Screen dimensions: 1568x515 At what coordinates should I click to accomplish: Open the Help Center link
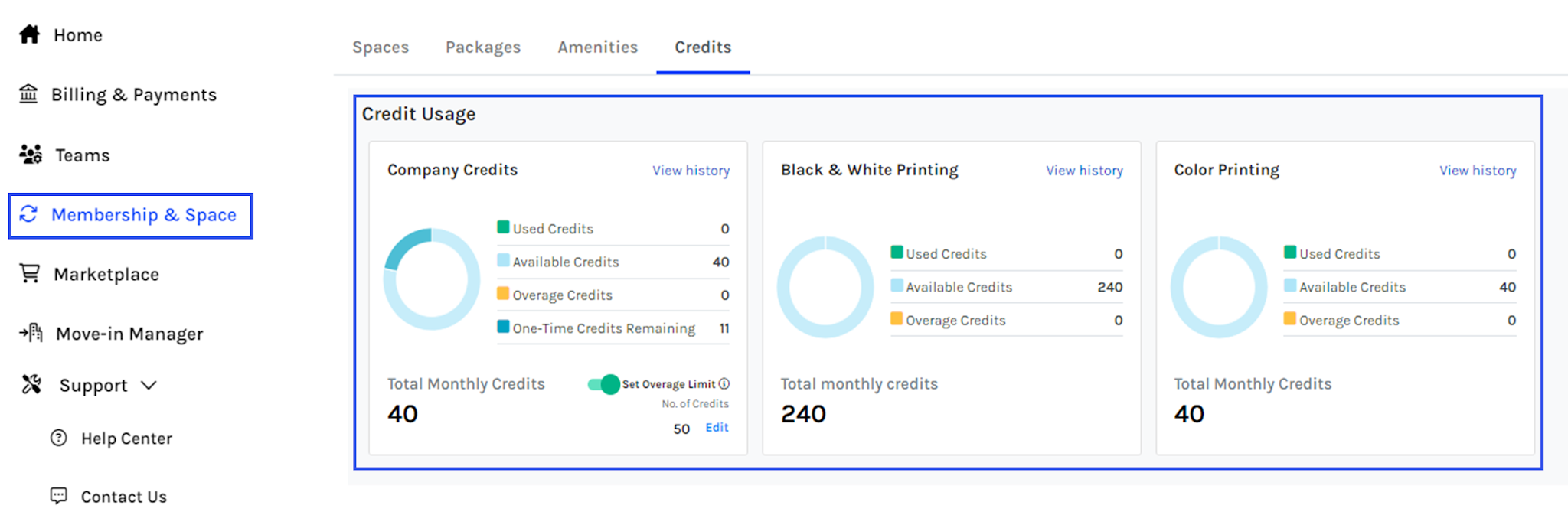point(127,438)
